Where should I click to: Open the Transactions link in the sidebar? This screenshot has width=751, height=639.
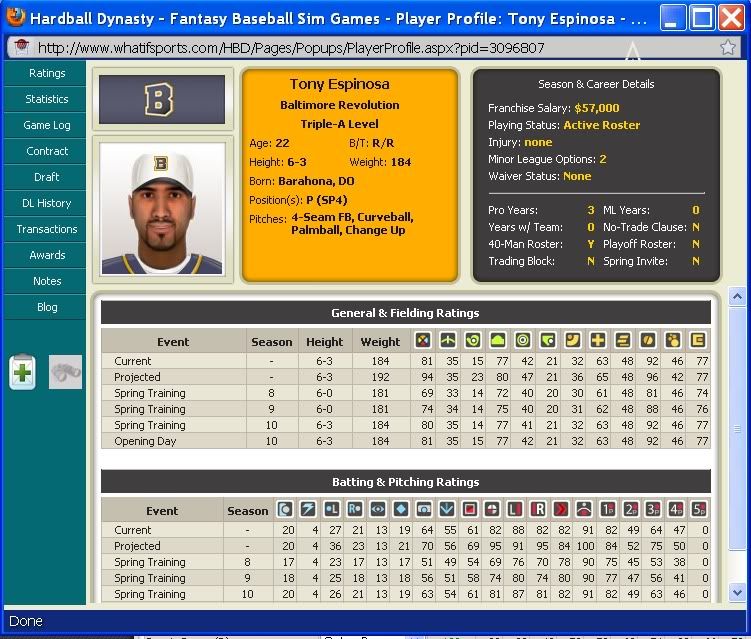(x=47, y=229)
